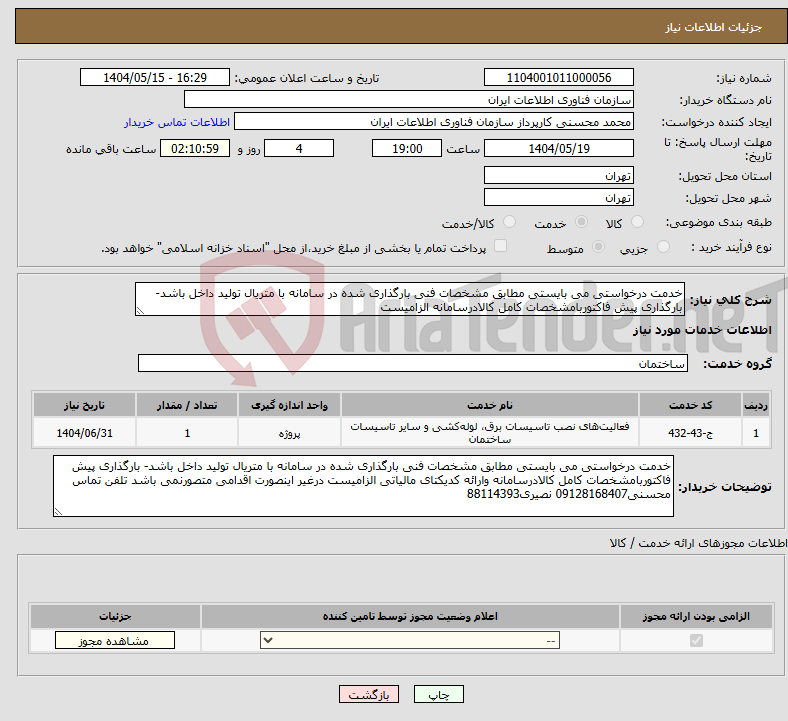Select the خدمت radio button
Screen dimensions: 788x721
(581, 222)
